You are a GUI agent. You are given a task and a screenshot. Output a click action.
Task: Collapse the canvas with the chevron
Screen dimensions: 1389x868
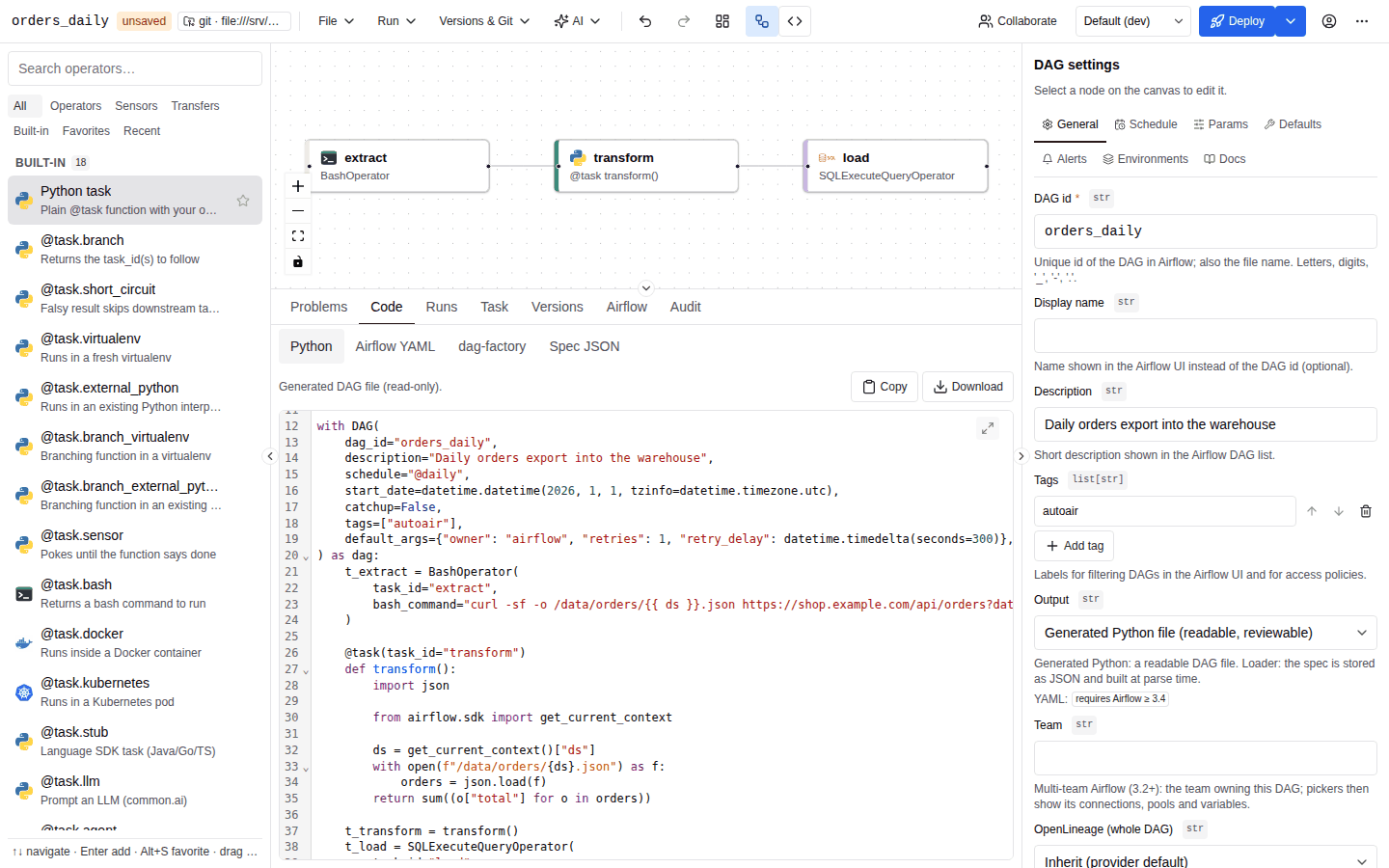[646, 288]
